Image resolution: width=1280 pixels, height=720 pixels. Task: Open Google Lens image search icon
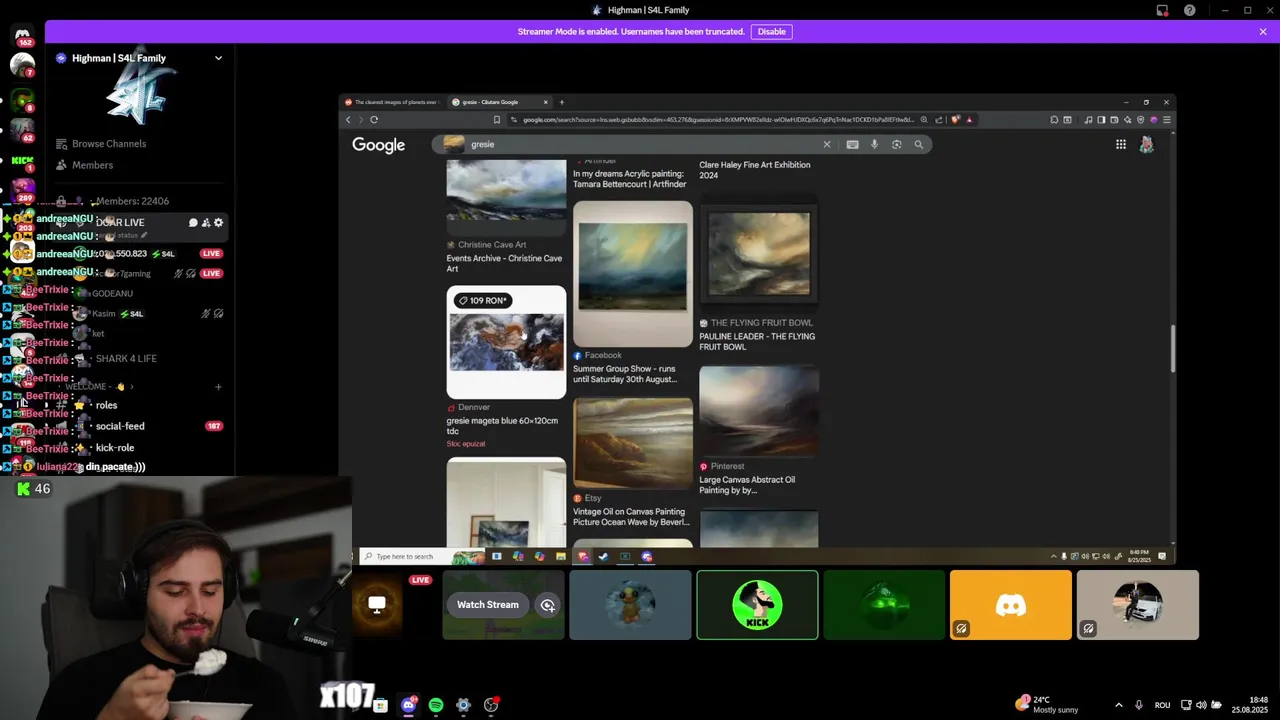(896, 144)
